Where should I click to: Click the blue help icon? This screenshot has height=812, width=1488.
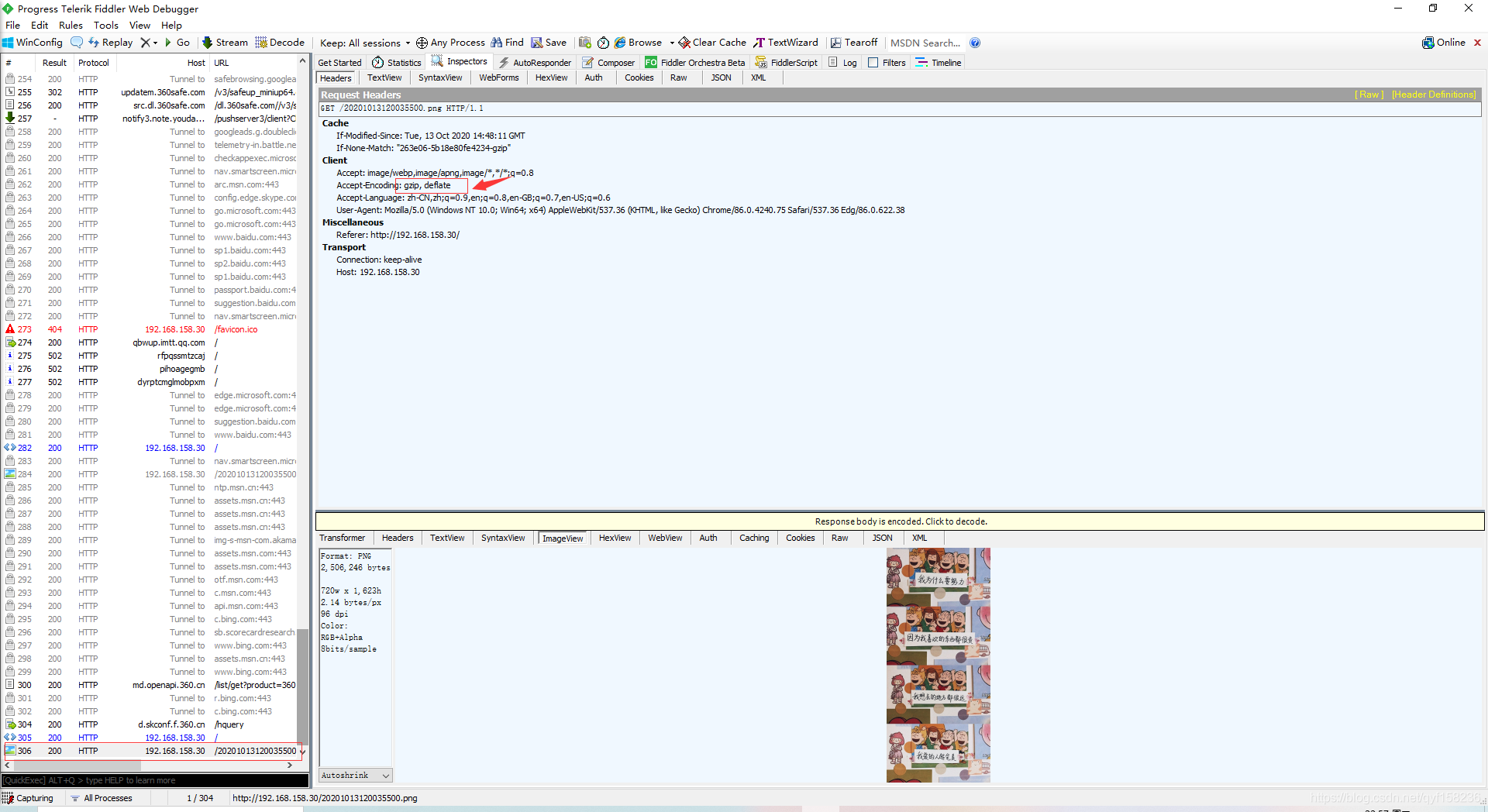[x=975, y=43]
